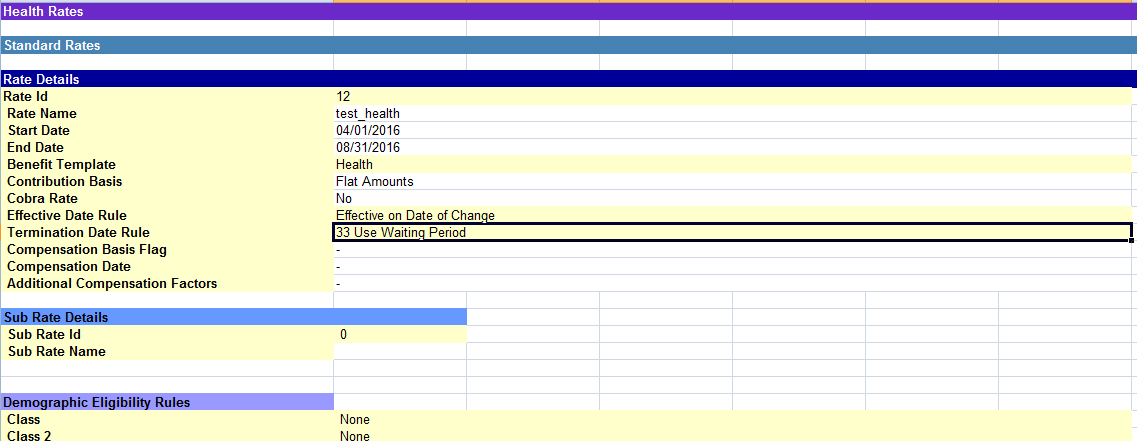Image resolution: width=1137 pixels, height=441 pixels.
Task: Select the Class 2 value None
Action: click(x=732, y=435)
